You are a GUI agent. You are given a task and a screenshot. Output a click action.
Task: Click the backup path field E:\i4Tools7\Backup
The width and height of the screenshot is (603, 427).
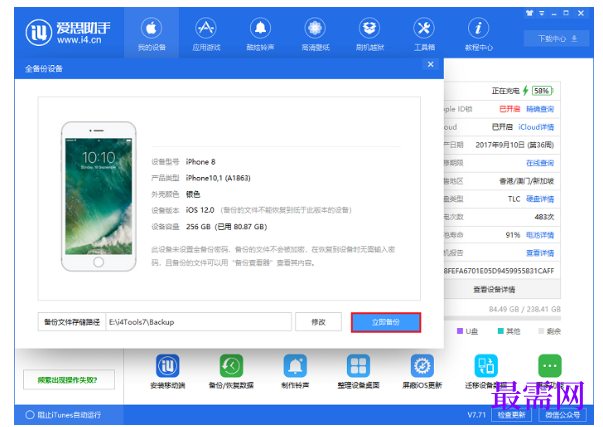(198, 322)
